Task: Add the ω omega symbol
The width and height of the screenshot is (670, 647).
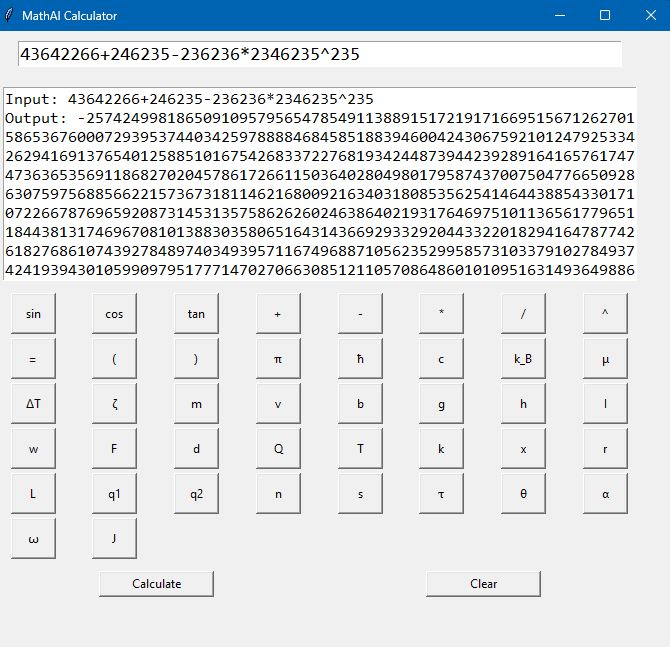Action: [x=33, y=539]
